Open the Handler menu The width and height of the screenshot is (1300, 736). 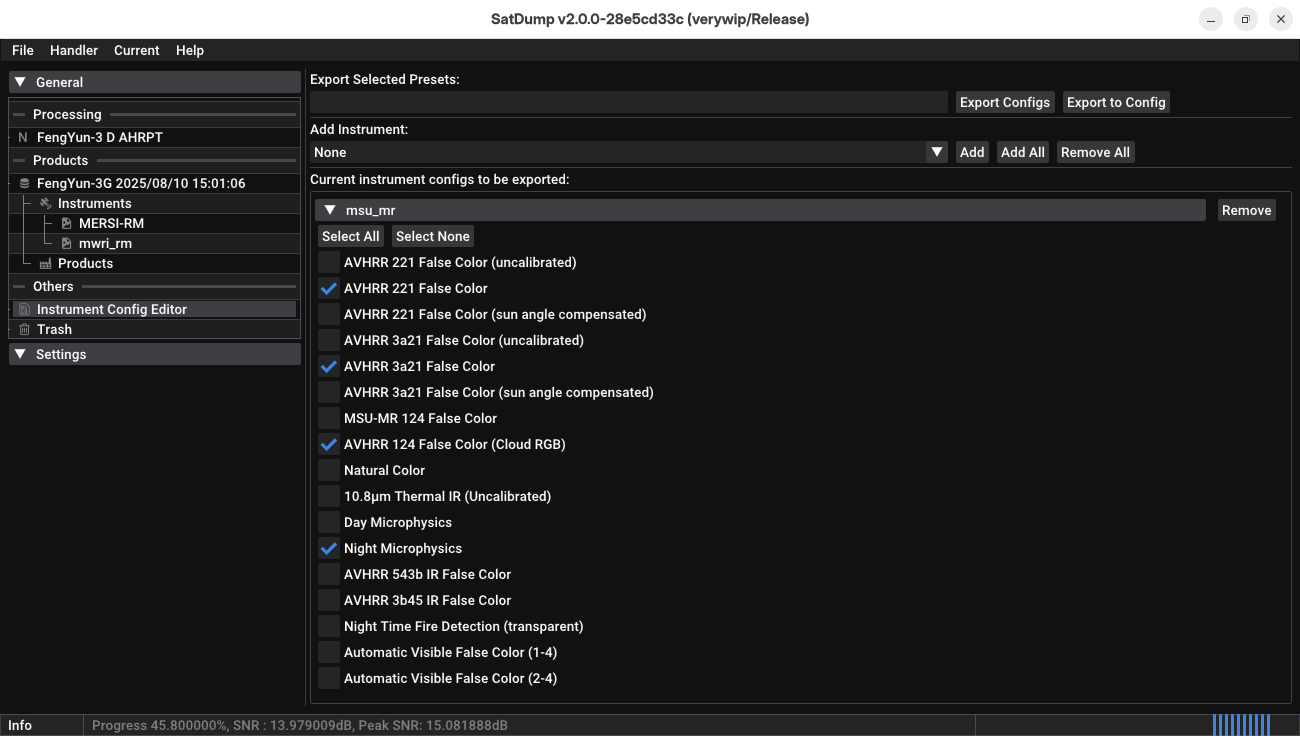(x=74, y=50)
